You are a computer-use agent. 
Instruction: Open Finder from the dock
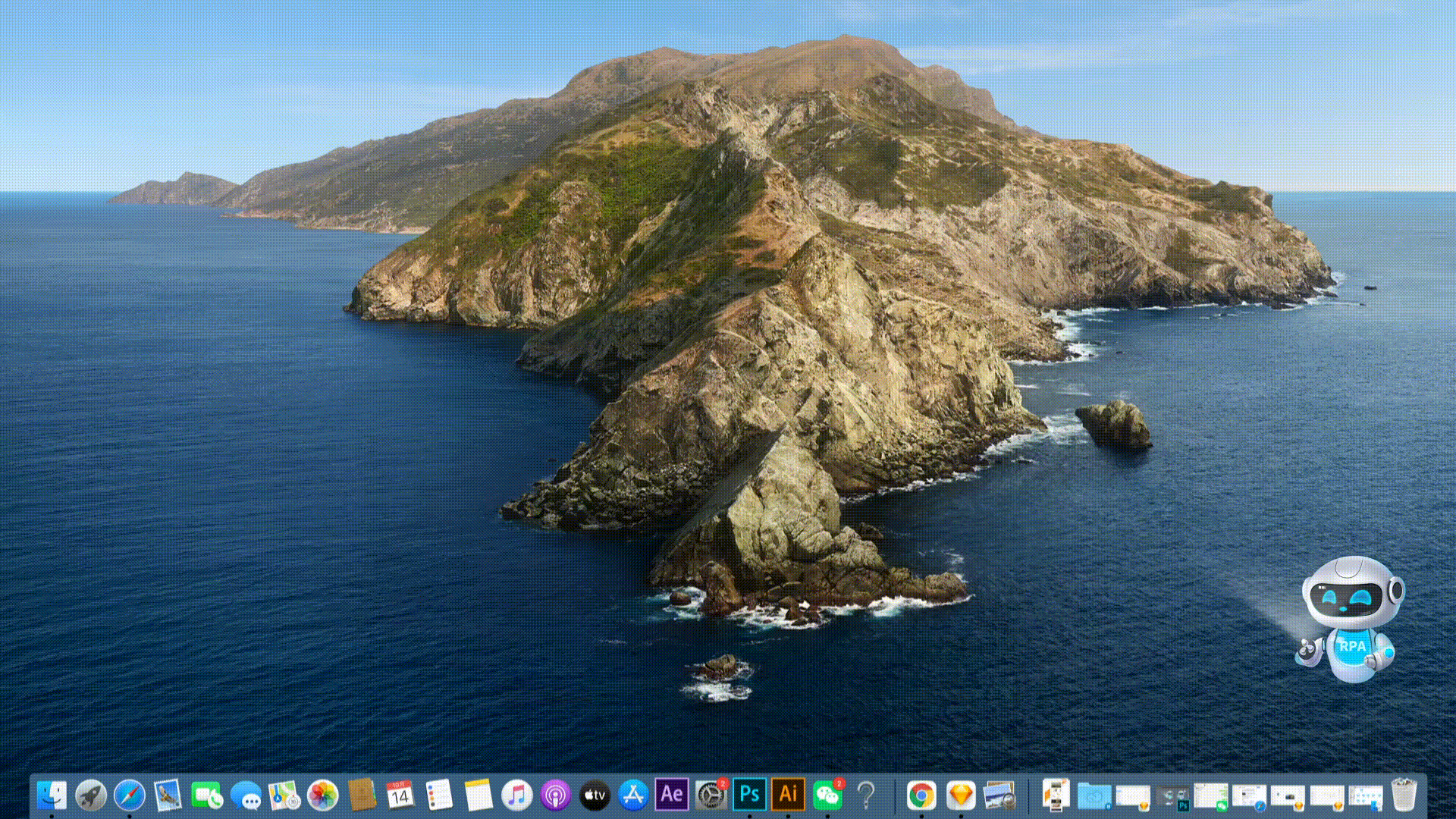tap(52, 795)
